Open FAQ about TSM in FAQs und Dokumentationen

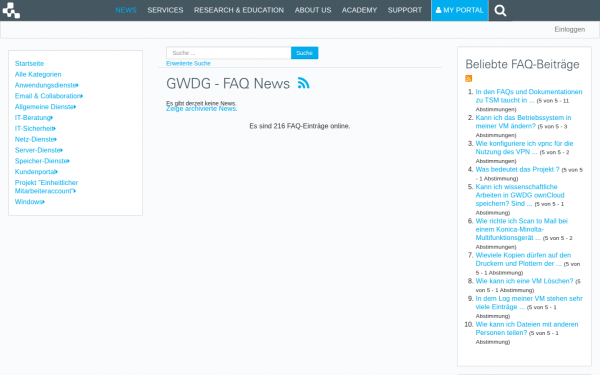pyautogui.click(x=528, y=96)
